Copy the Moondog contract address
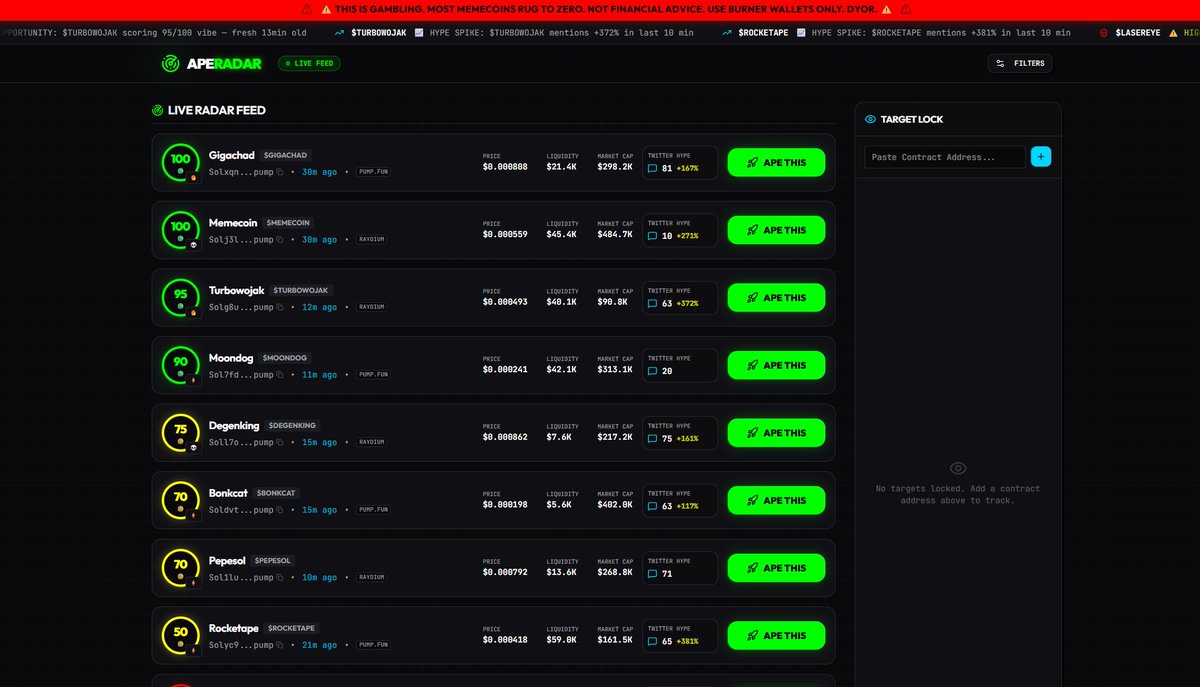Screen dimensions: 1200x687 click(280, 375)
